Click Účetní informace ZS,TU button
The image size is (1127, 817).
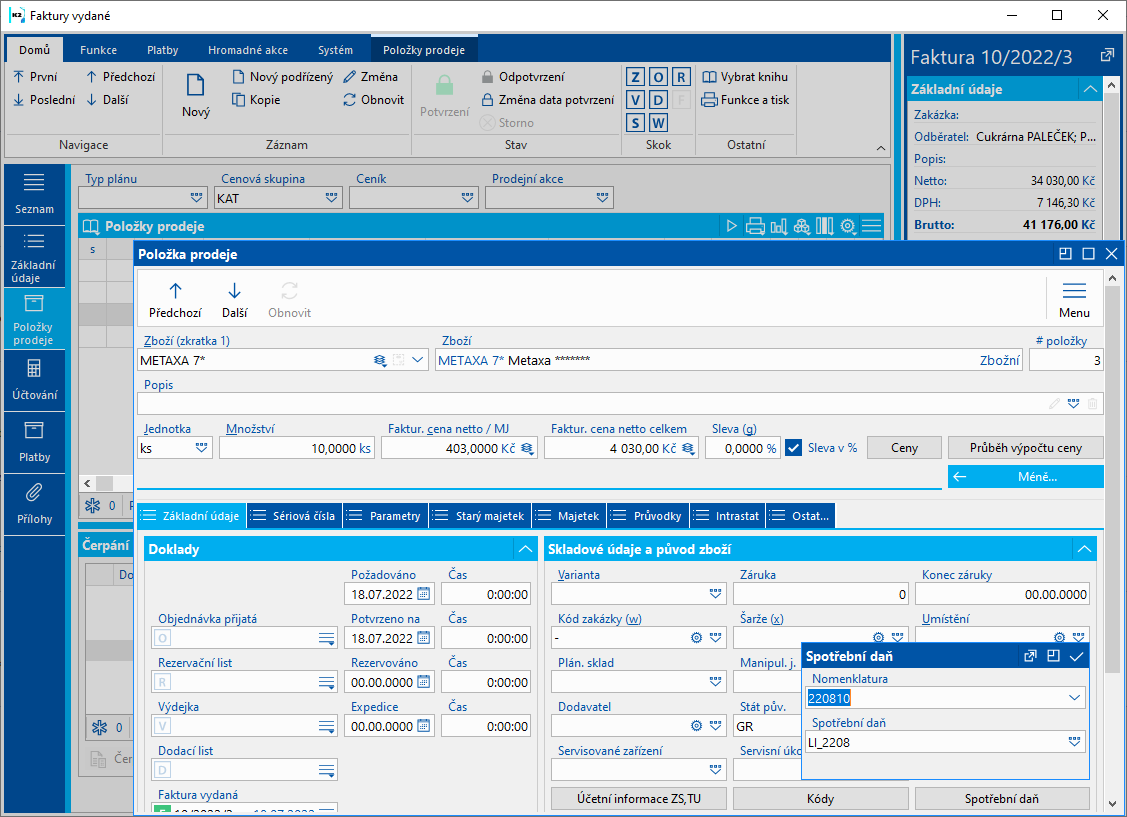click(x=638, y=799)
